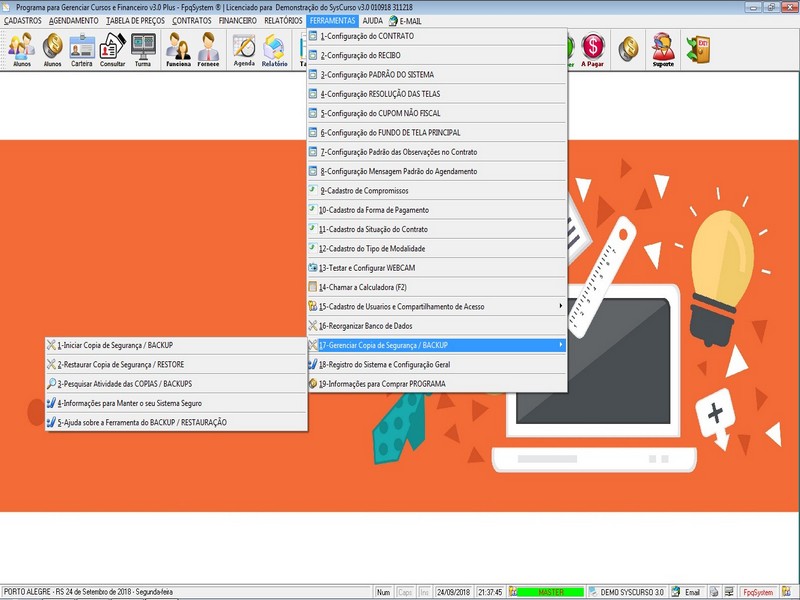The height and width of the screenshot is (600, 800).
Task: Click the gold coin icon beside A Pagar
Action: [x=629, y=49]
